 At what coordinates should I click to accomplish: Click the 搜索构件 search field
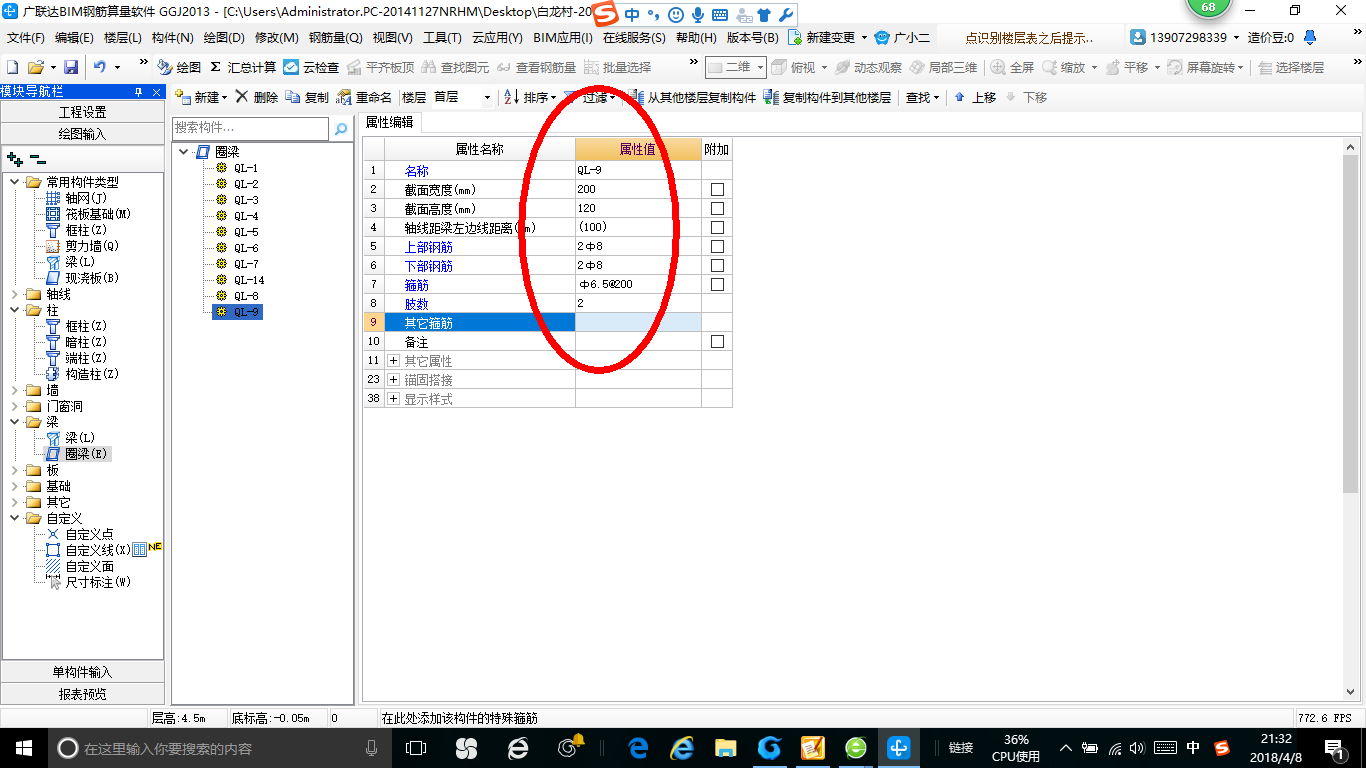pyautogui.click(x=250, y=128)
